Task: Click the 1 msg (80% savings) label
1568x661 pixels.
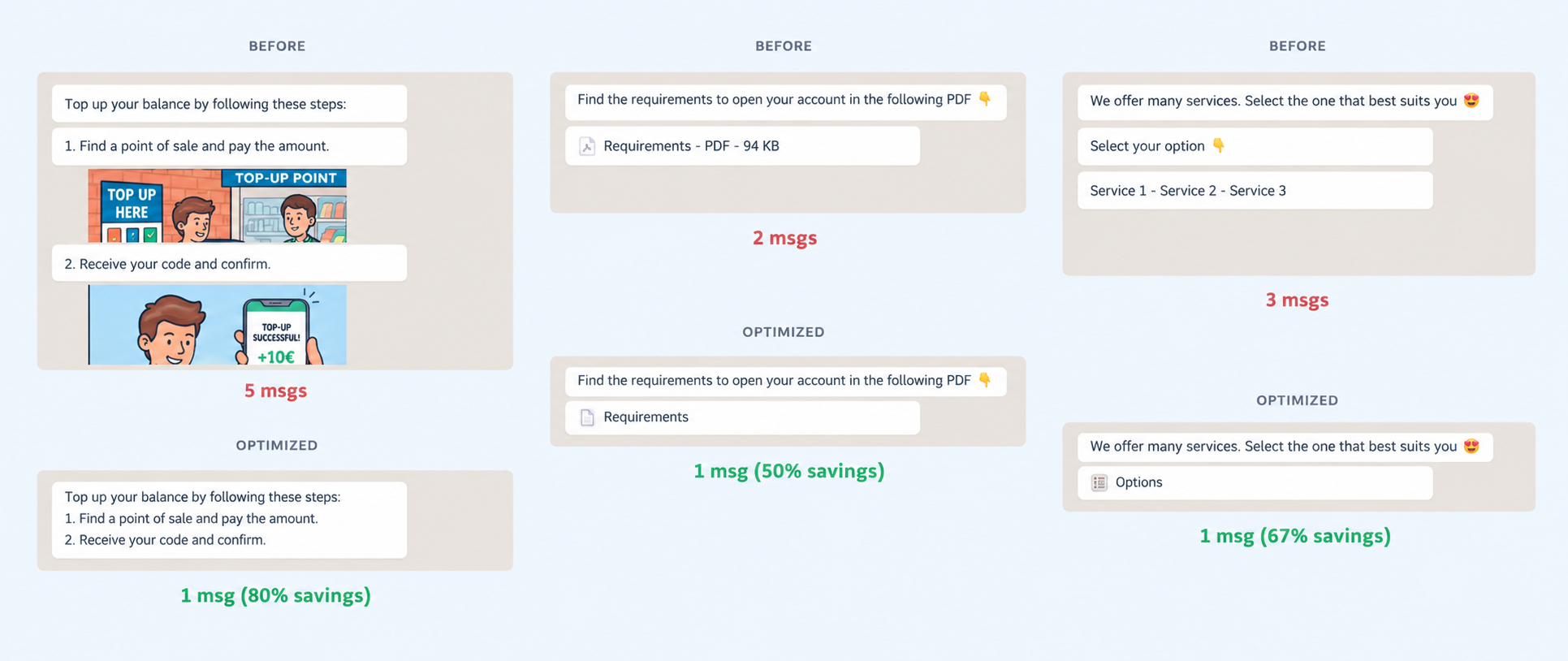Action: coord(275,595)
